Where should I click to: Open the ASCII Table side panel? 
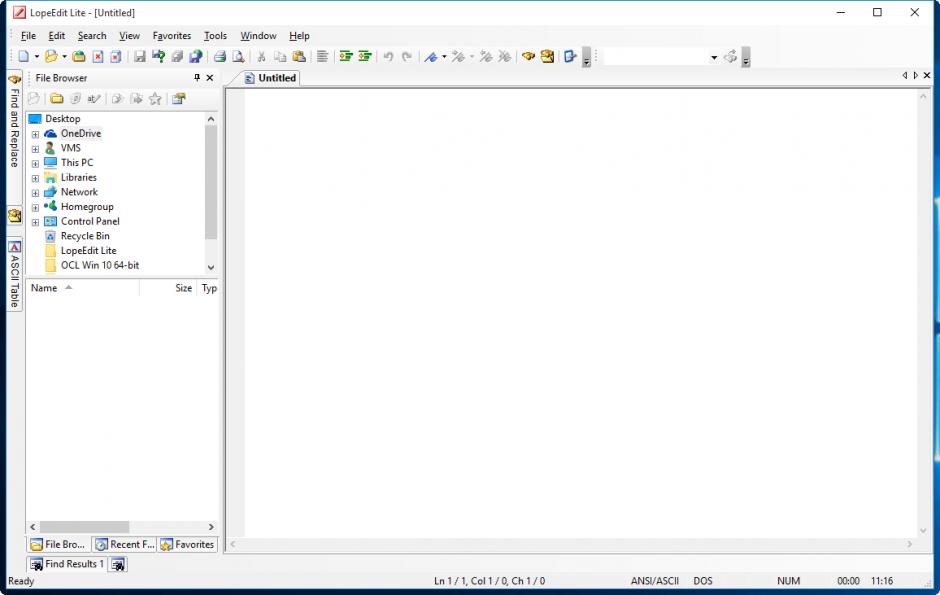point(14,276)
